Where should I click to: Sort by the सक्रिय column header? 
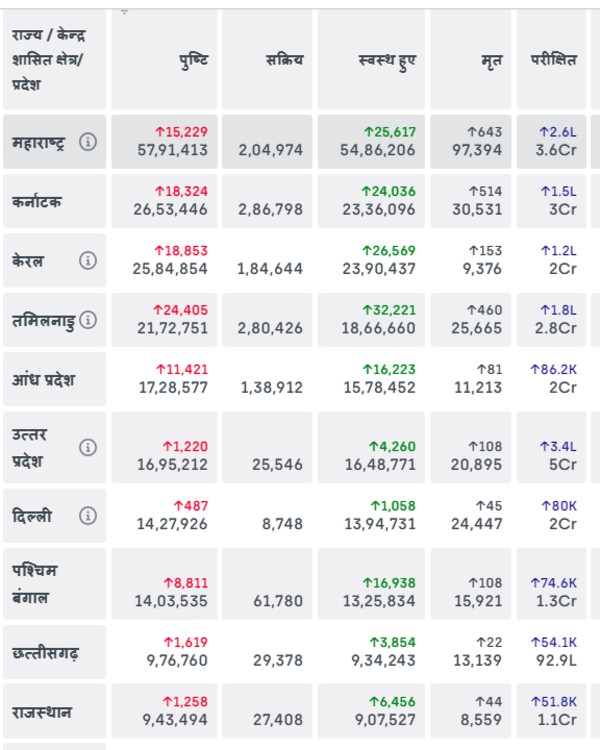click(x=284, y=60)
